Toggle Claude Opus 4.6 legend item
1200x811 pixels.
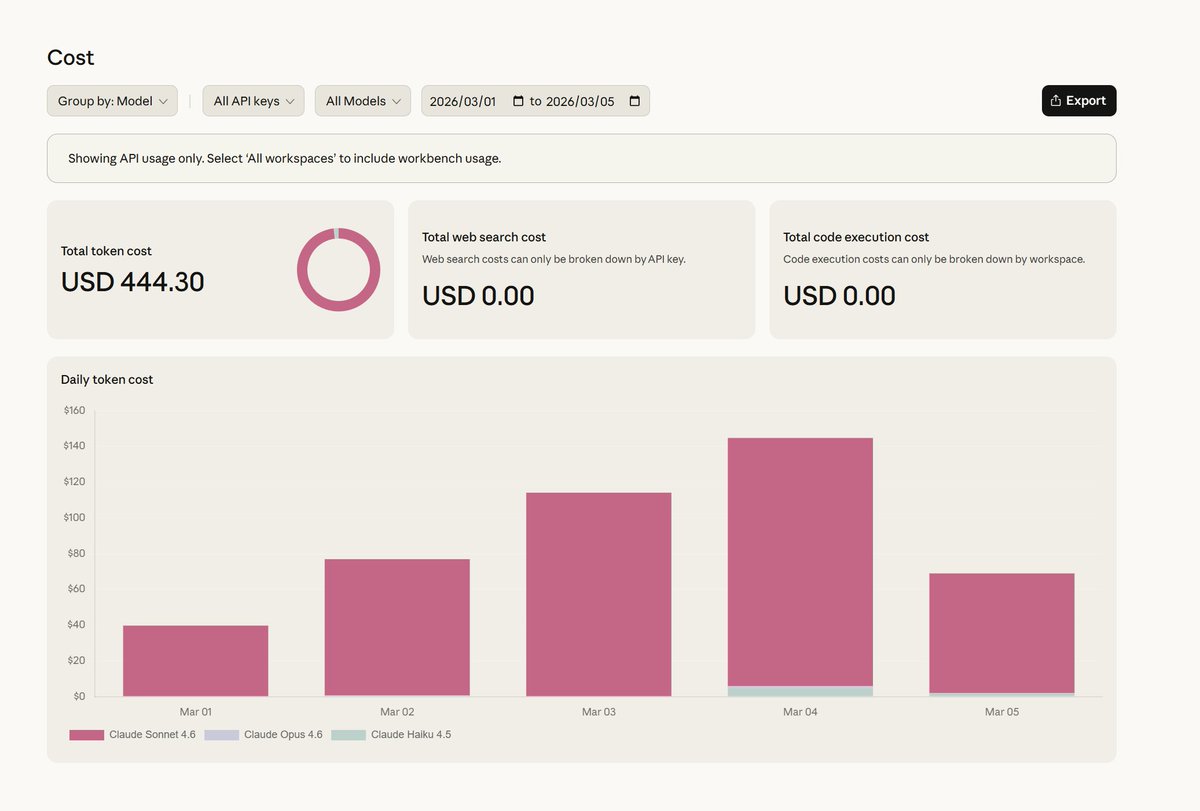[x=263, y=735]
